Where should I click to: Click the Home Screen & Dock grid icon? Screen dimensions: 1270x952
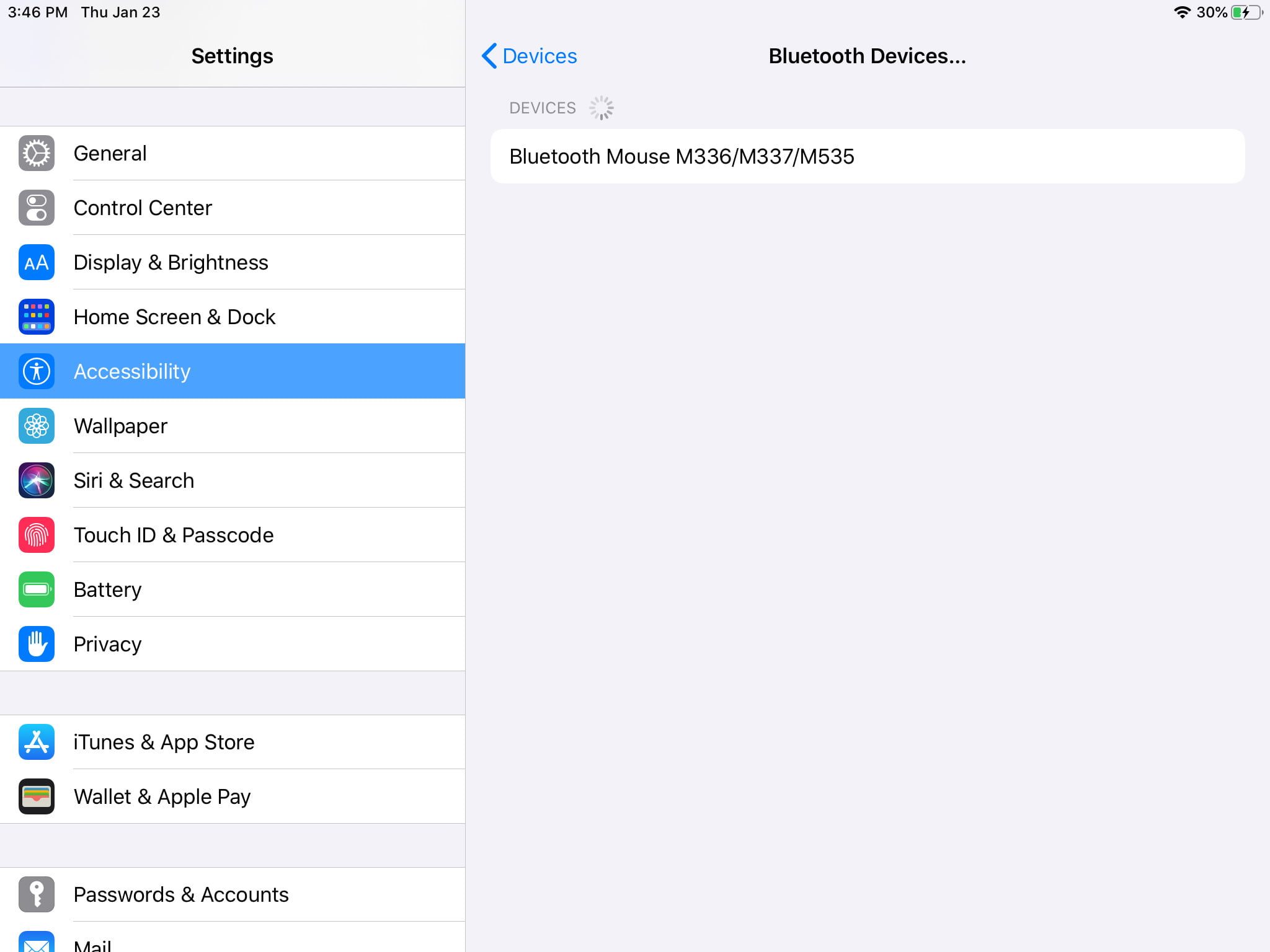point(35,317)
